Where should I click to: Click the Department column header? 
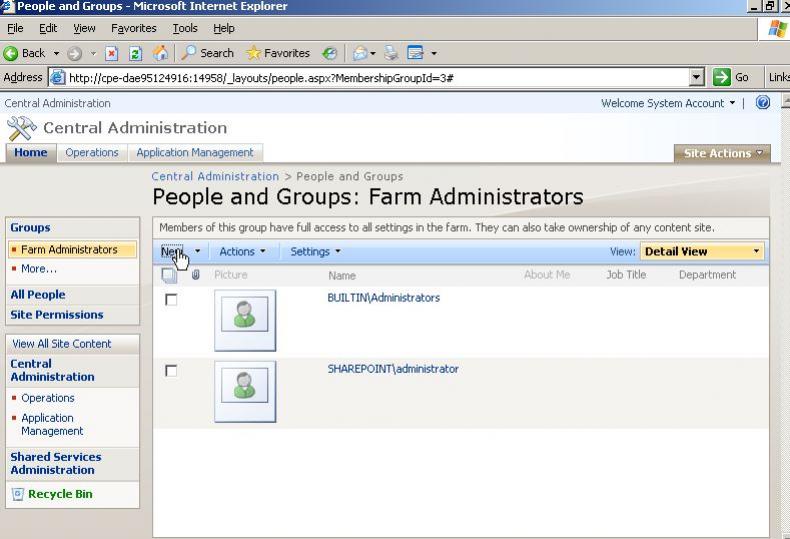click(707, 275)
